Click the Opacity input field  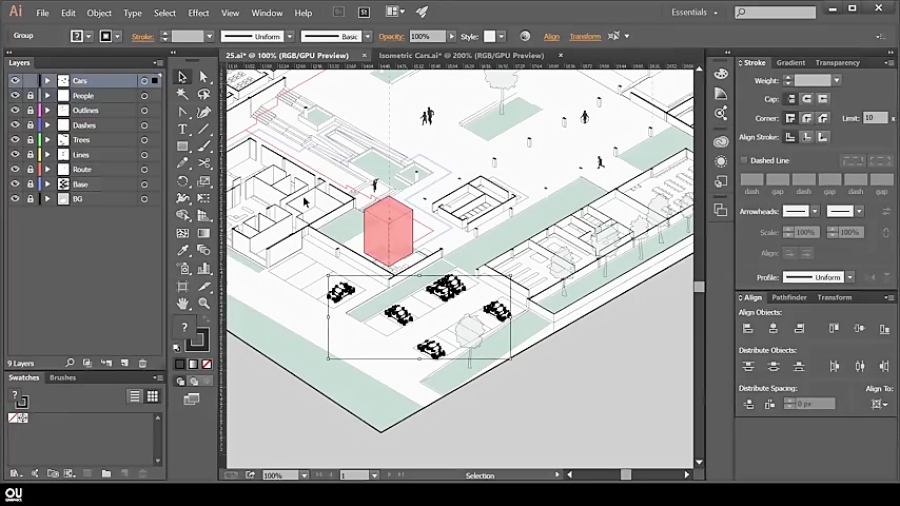click(428, 36)
